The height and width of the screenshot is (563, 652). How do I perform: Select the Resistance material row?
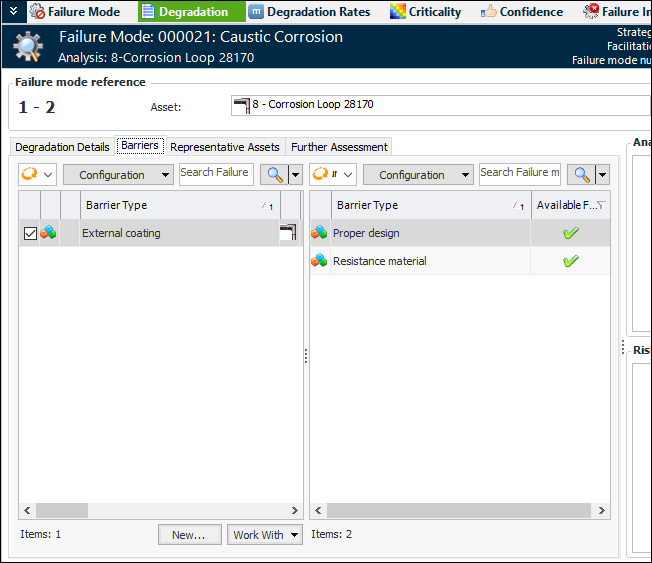460,261
